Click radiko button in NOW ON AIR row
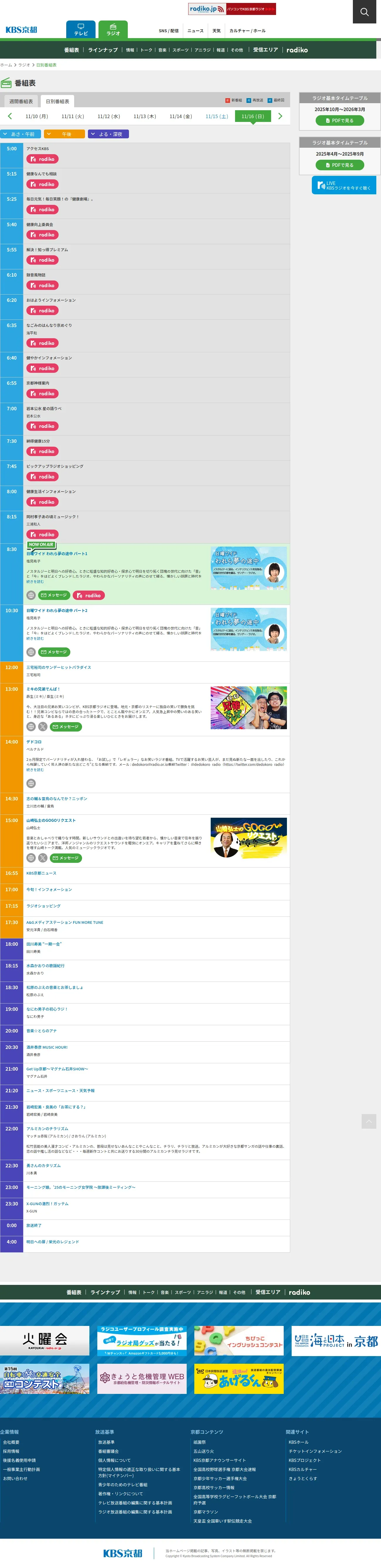Screen dimensions: 381x1568 click(89, 595)
